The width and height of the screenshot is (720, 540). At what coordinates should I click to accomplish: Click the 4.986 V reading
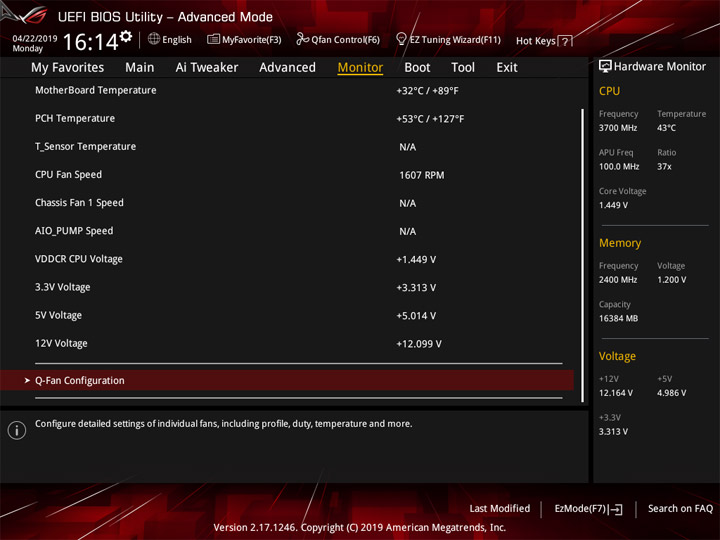pyautogui.click(x=671, y=393)
